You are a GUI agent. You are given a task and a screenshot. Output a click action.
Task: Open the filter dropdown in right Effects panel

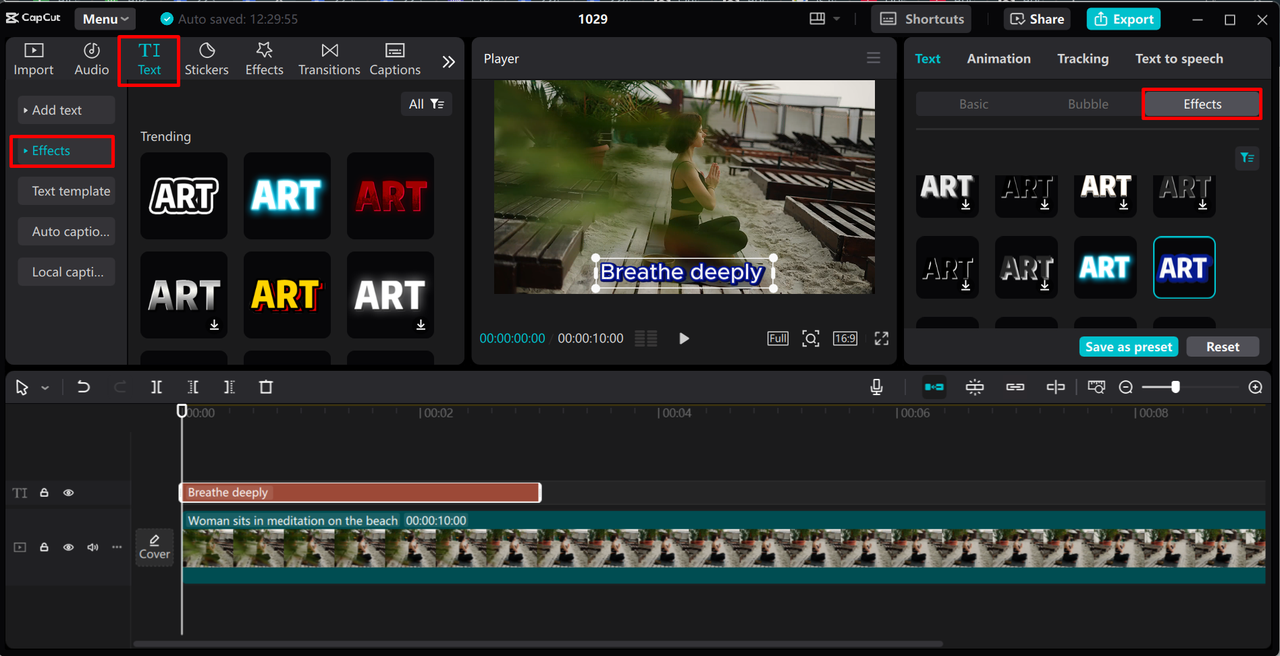point(1246,158)
